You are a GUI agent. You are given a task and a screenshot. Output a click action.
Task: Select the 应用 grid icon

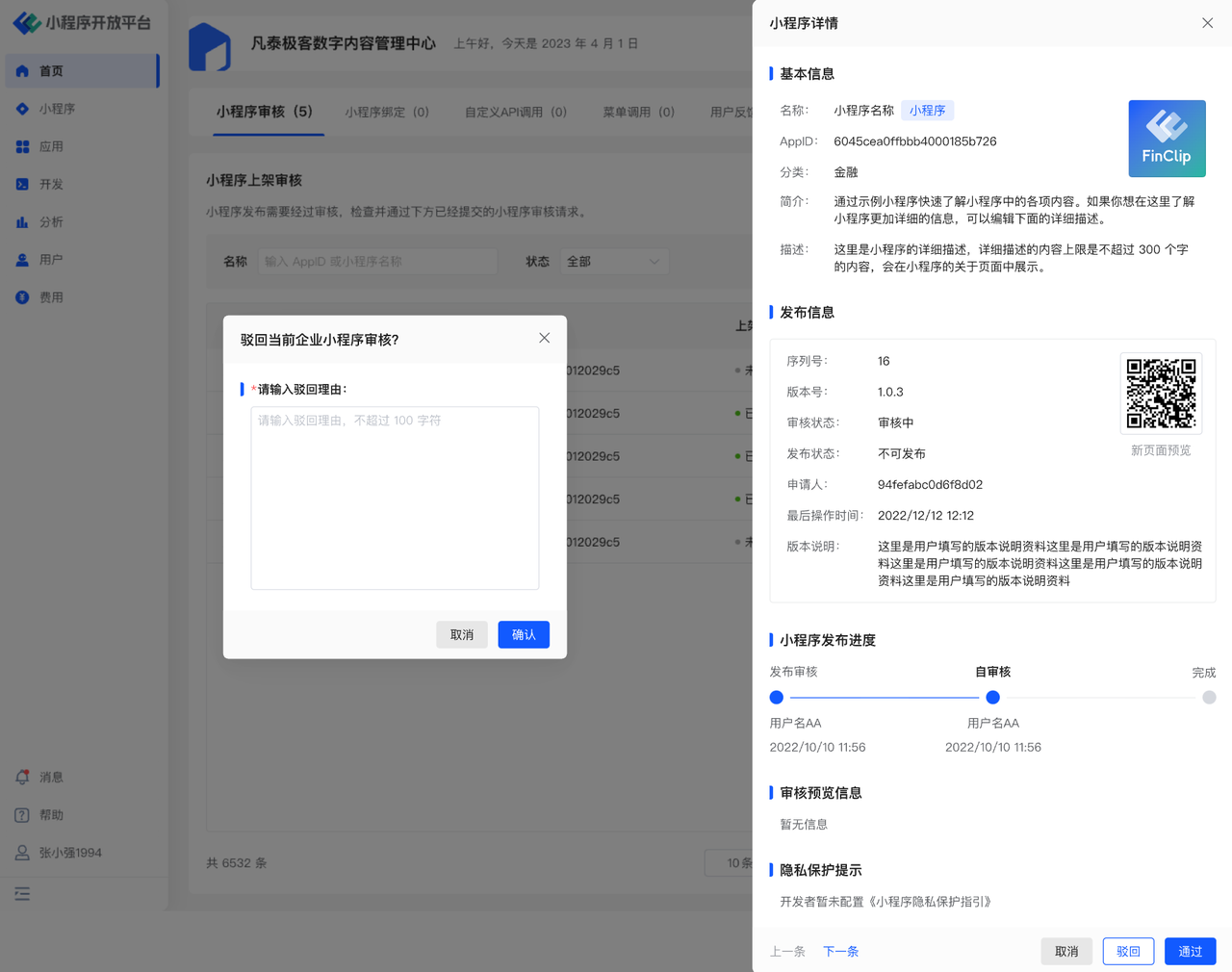pos(22,146)
